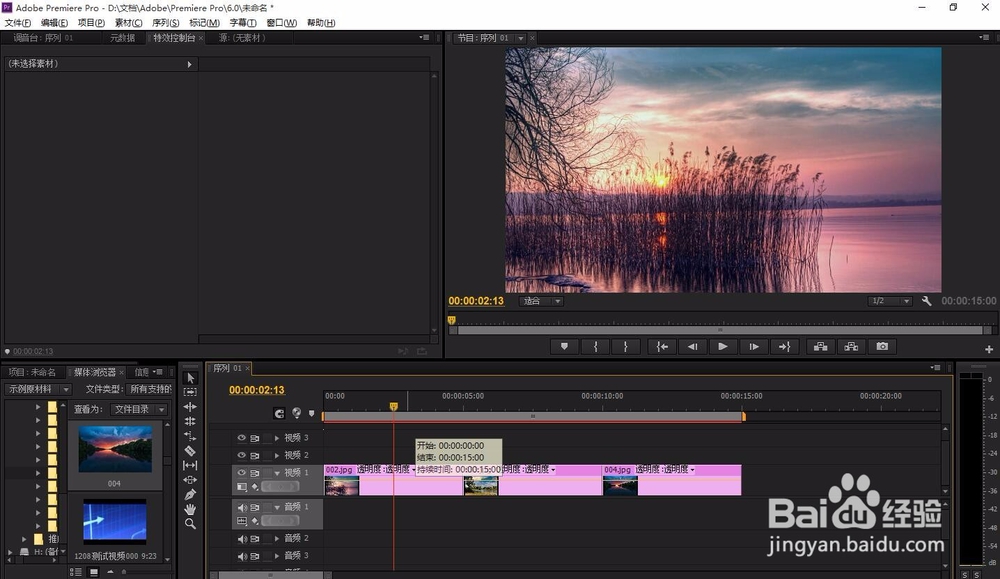This screenshot has height=579, width=1000.
Task: Toggle sync lock on 视频 3 track
Action: click(x=254, y=438)
